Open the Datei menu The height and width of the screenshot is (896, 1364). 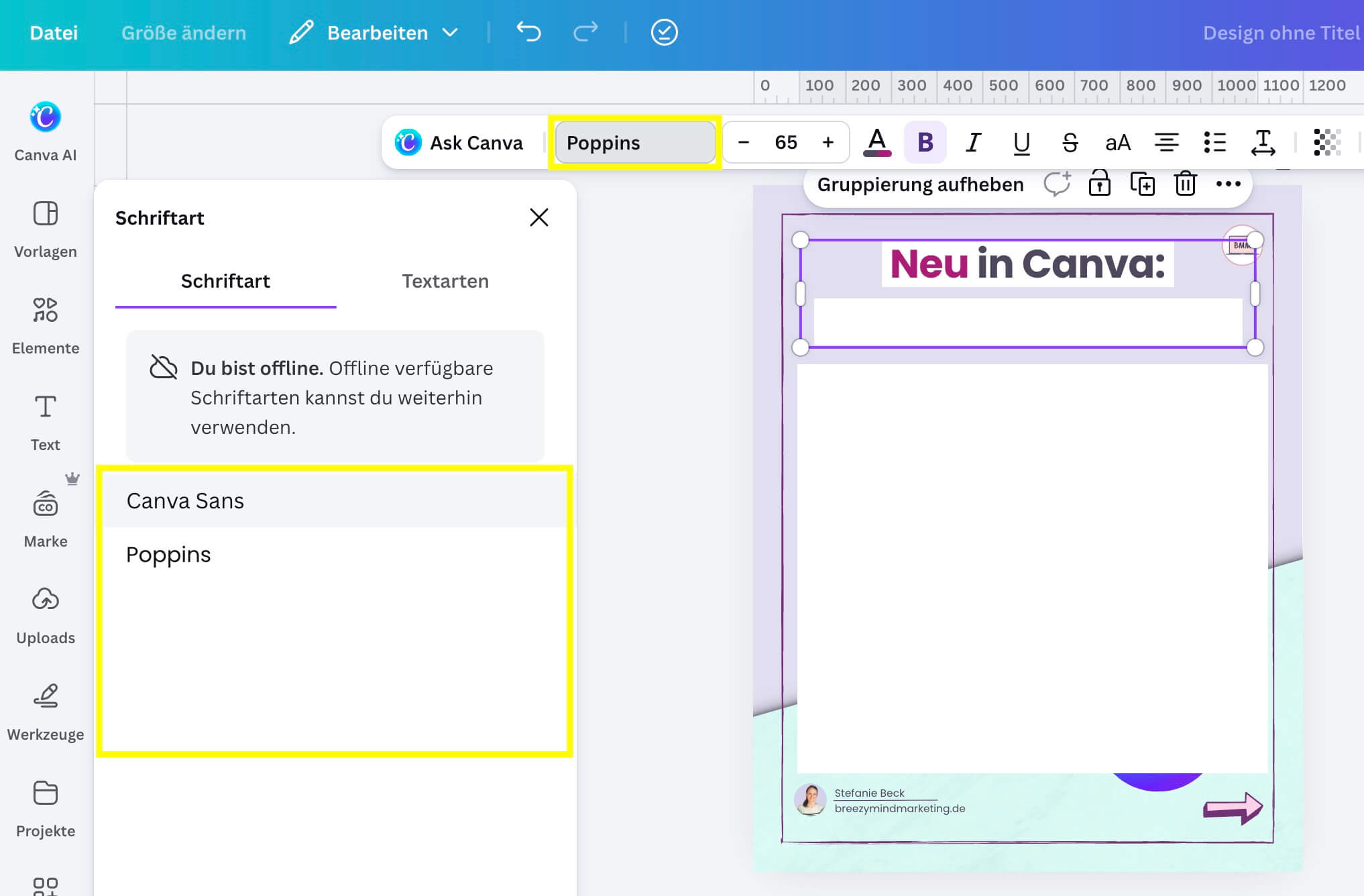[54, 32]
